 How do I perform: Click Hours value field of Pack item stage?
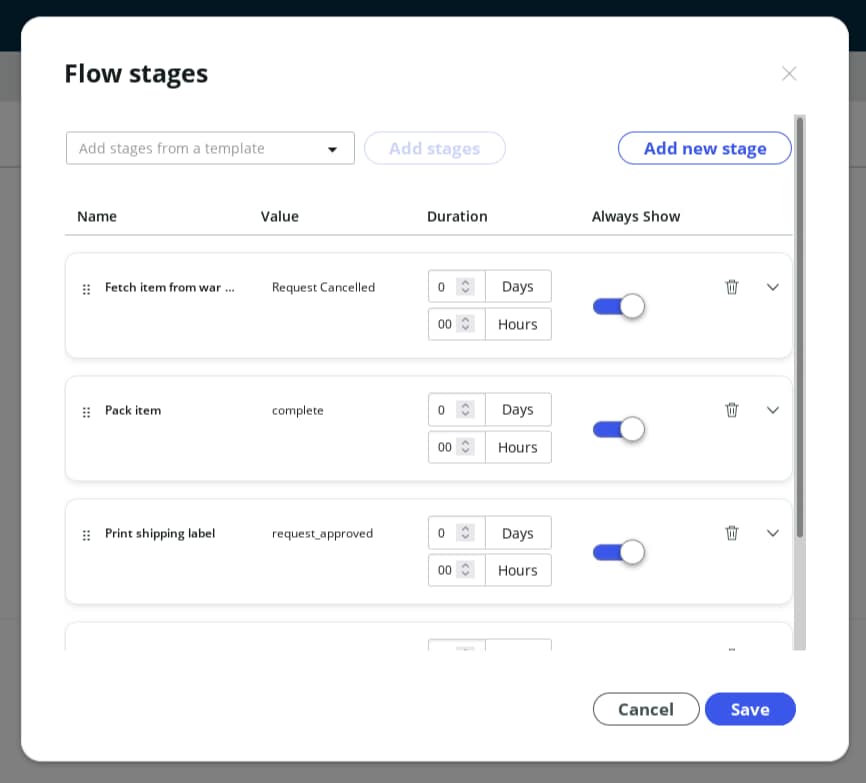point(456,447)
